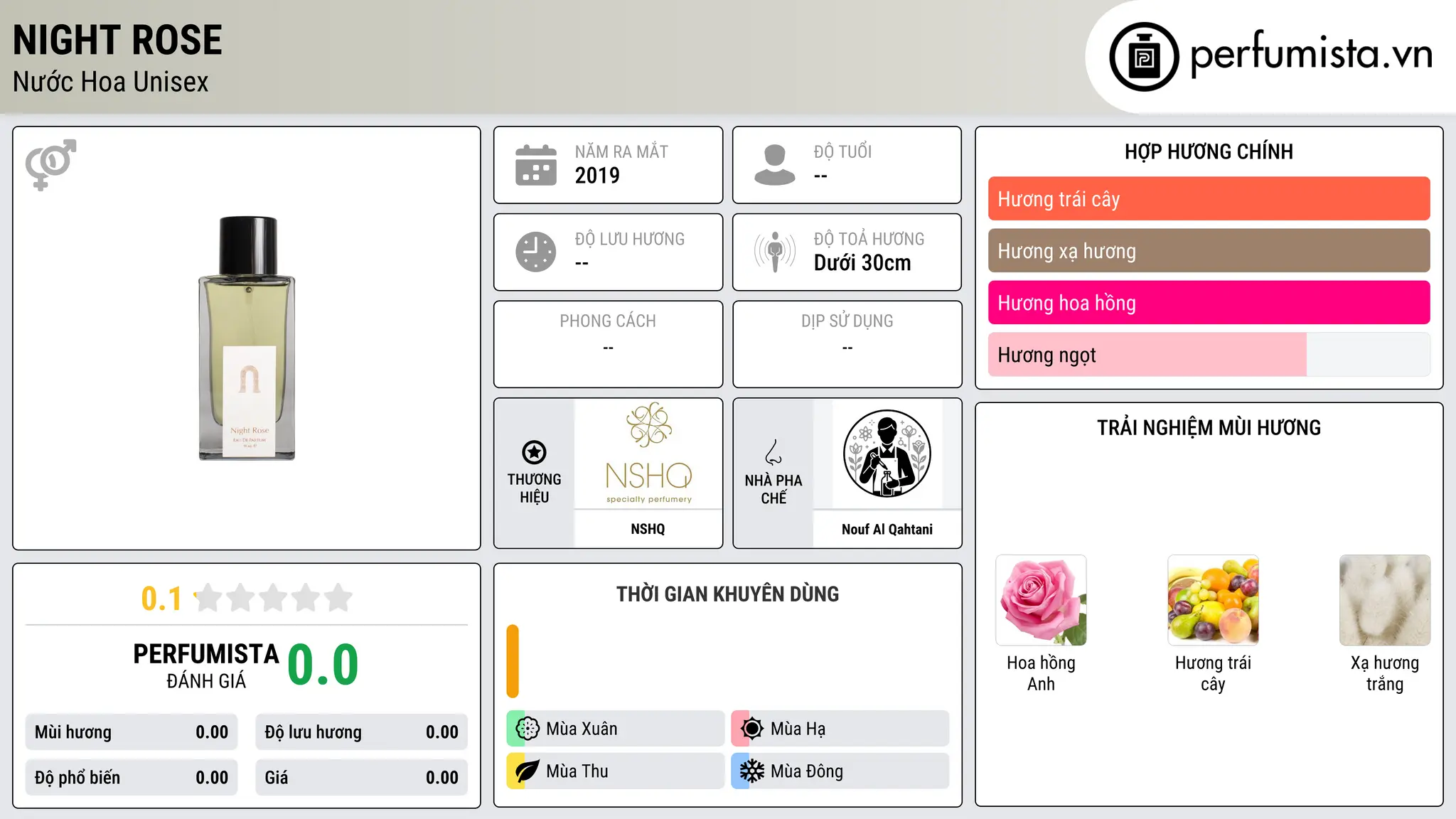Click the green 0.0 Perfumista score
Image resolution: width=1456 pixels, height=819 pixels.
tap(323, 665)
